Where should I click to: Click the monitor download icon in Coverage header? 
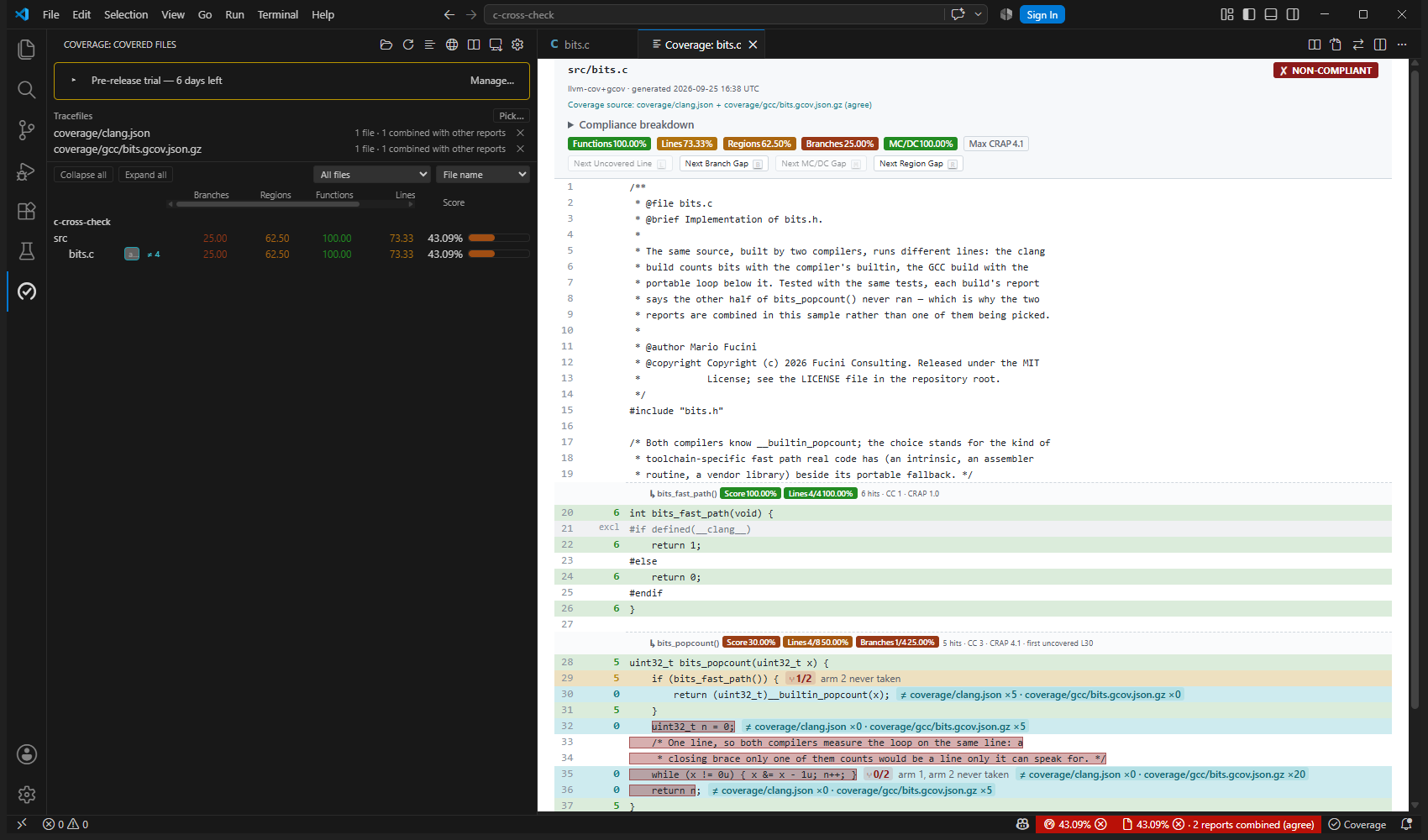pyautogui.click(x=496, y=45)
